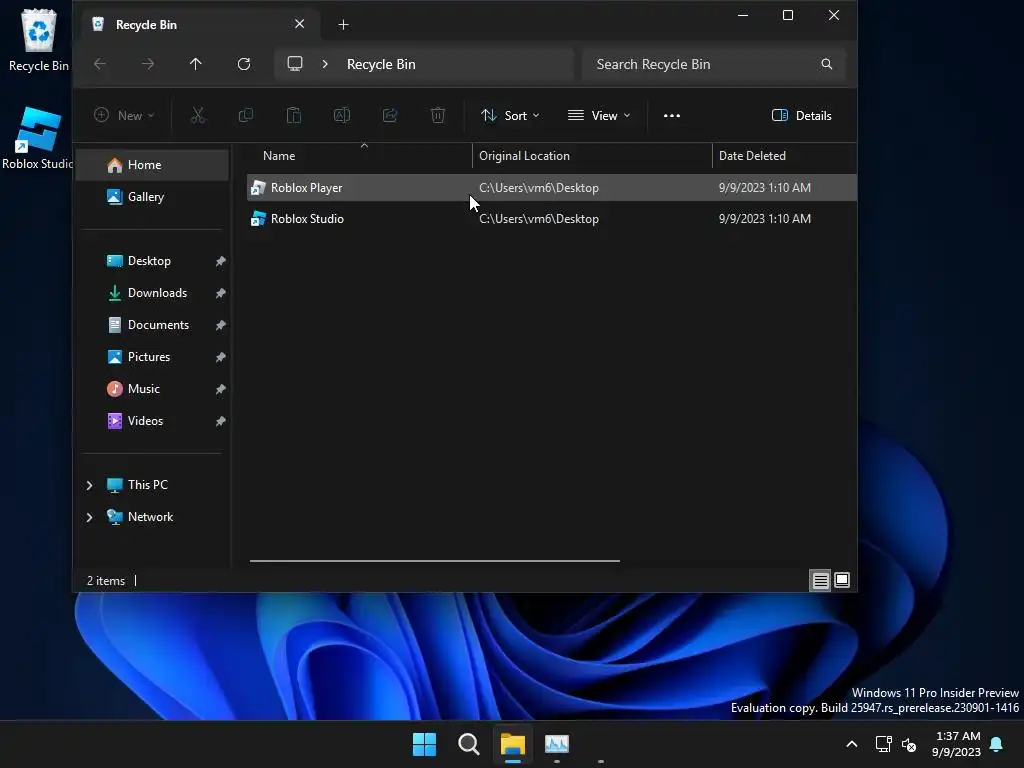Click the Cut scissors icon in toolbar
1024x768 pixels.
tap(198, 116)
